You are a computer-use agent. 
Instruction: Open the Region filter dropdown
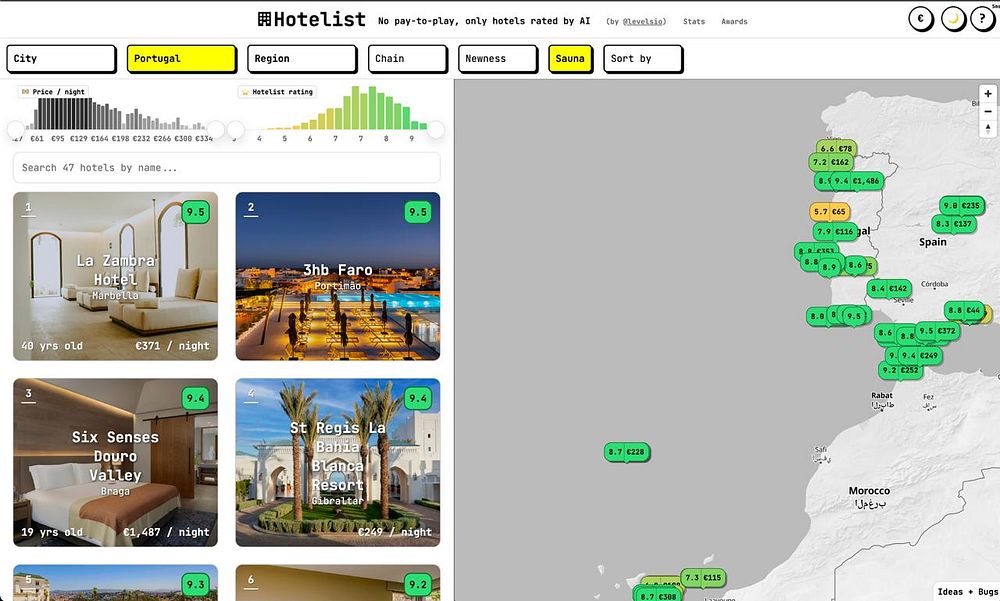[x=302, y=59]
